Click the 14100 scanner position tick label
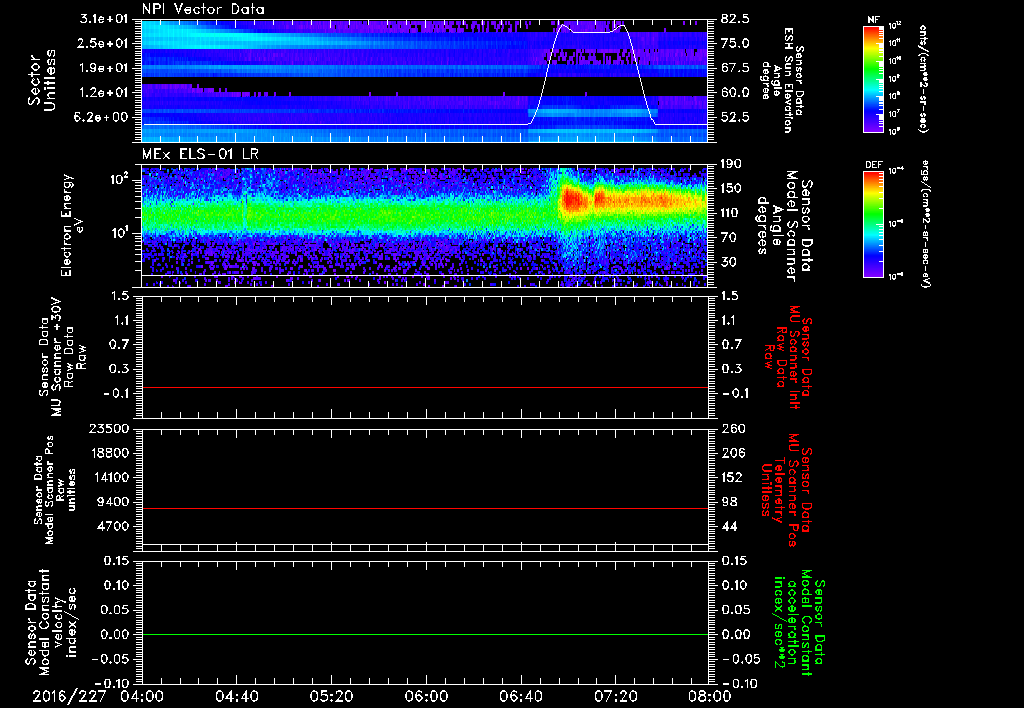1024x708 pixels. (x=113, y=477)
